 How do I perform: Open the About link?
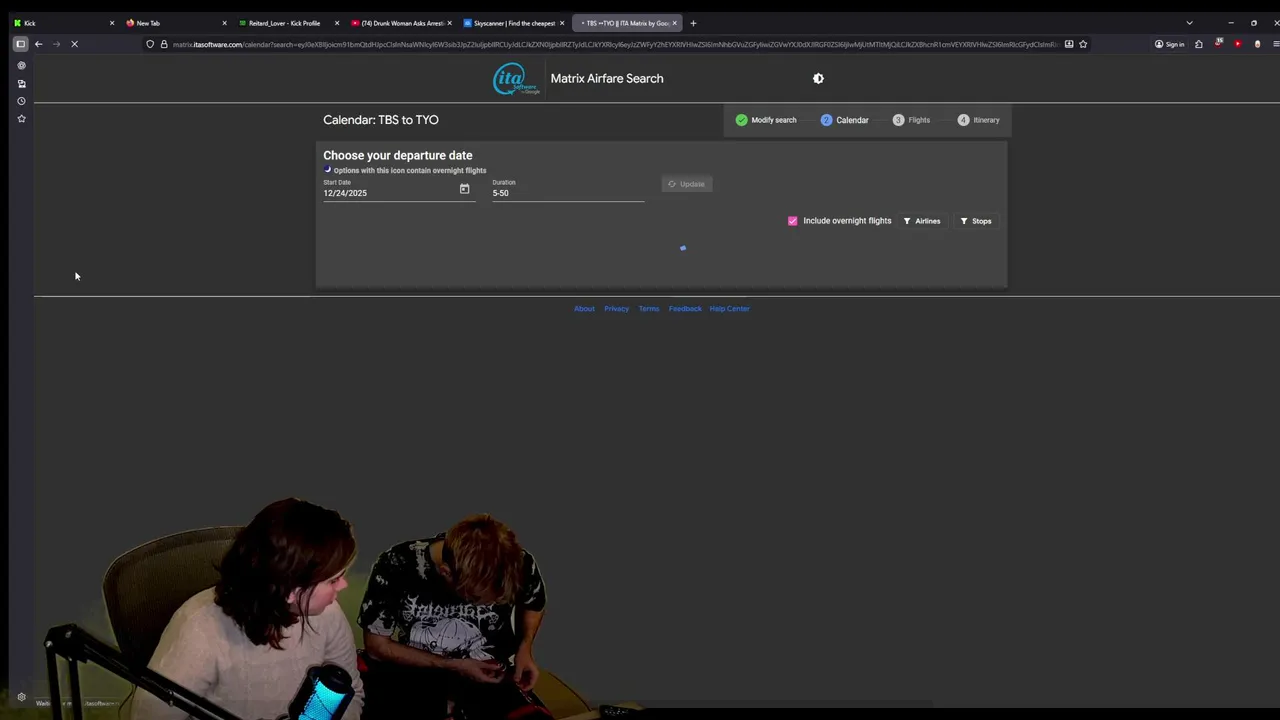point(584,309)
